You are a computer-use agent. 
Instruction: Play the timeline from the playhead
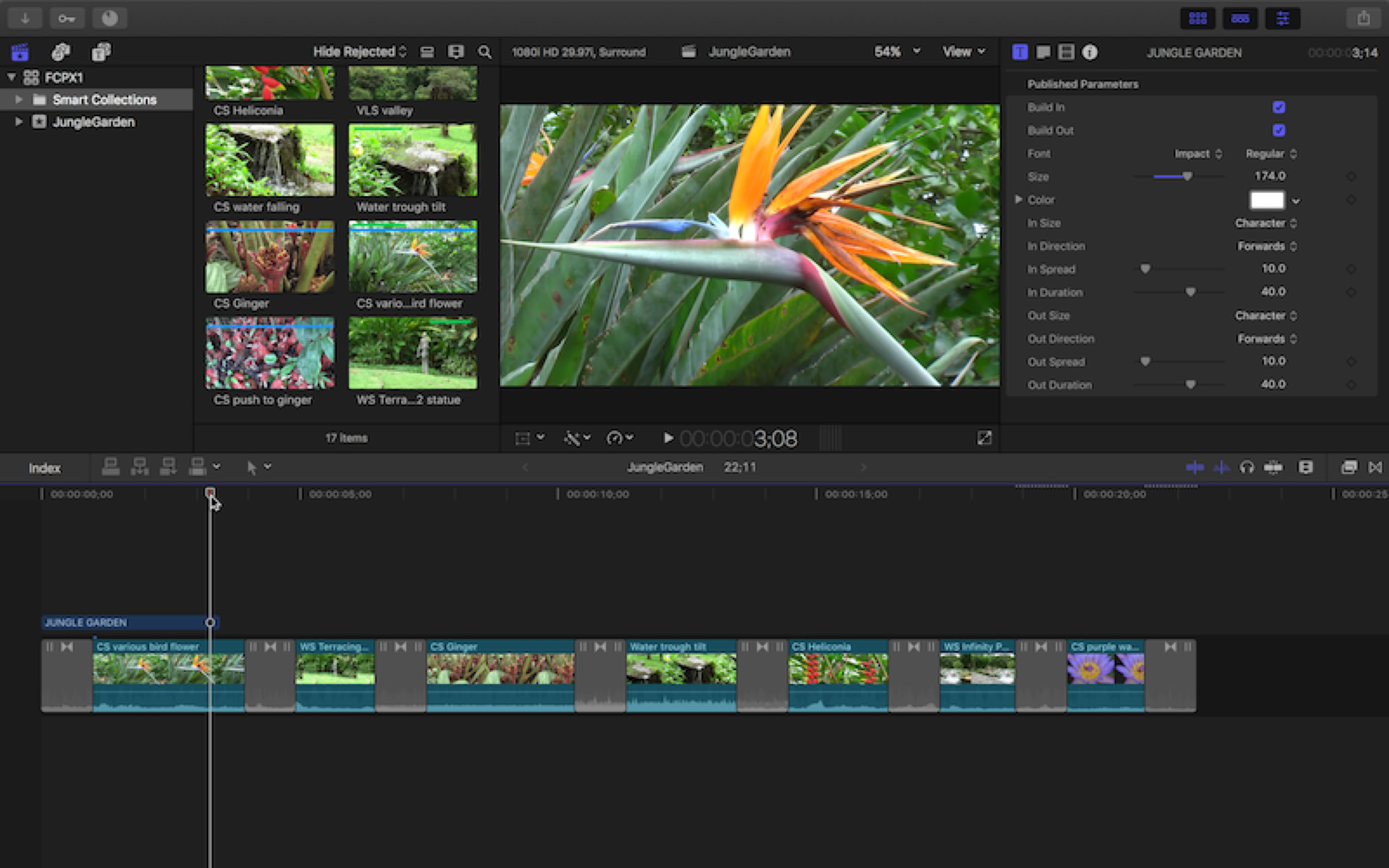668,439
